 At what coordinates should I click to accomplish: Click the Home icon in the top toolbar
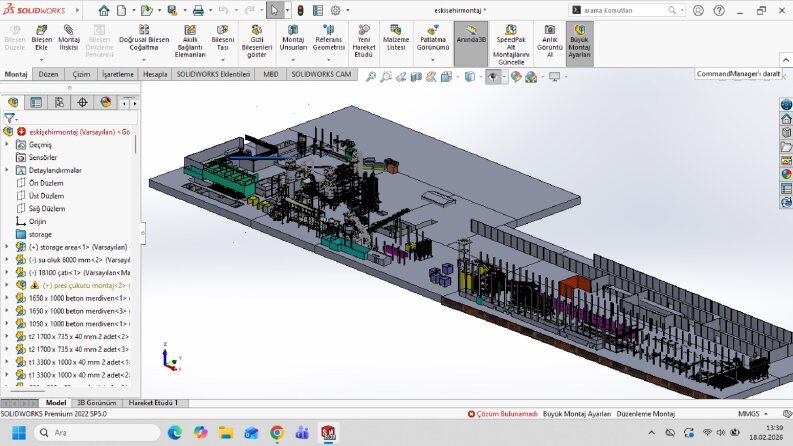[x=104, y=10]
